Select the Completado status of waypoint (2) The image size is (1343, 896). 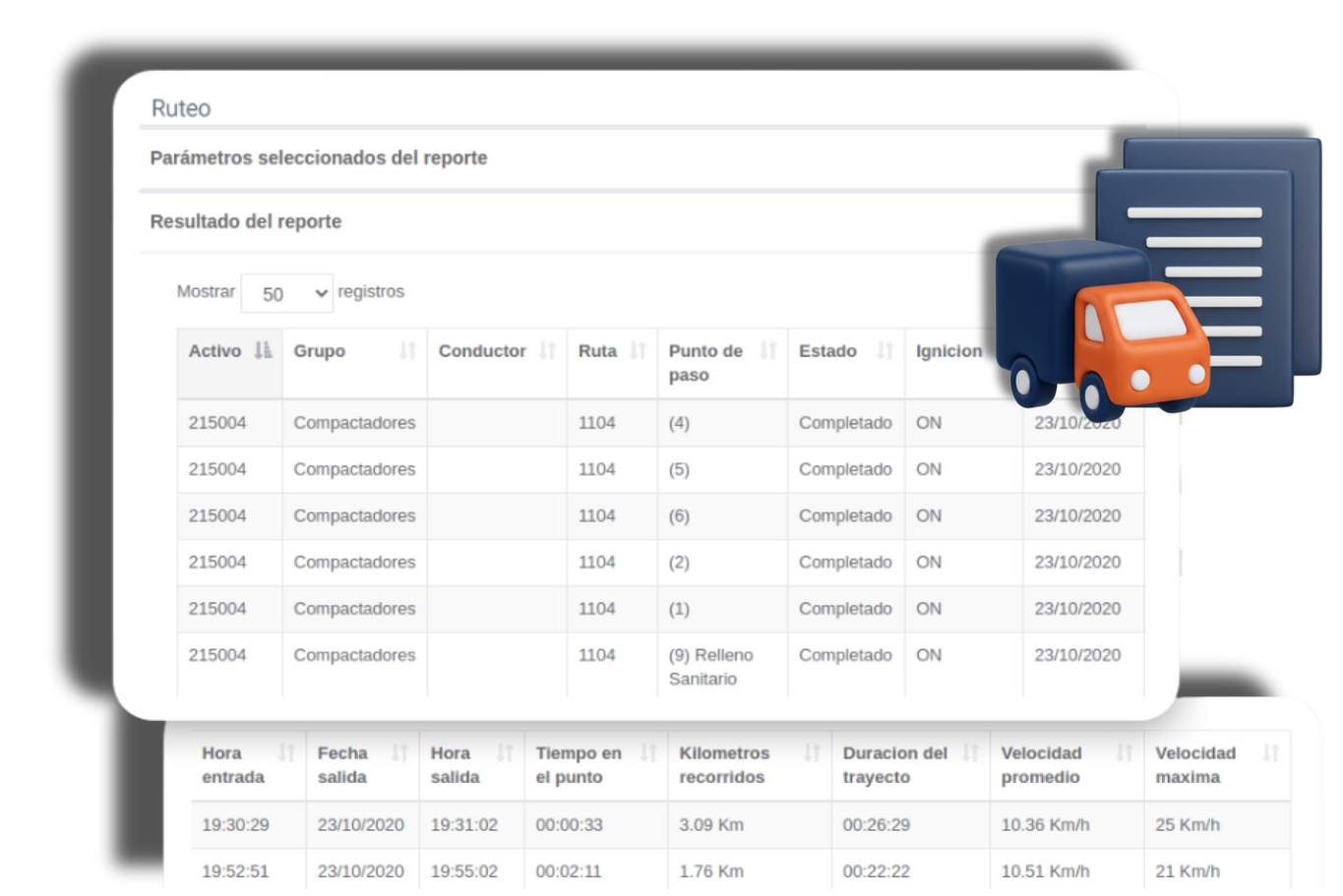[x=844, y=562]
